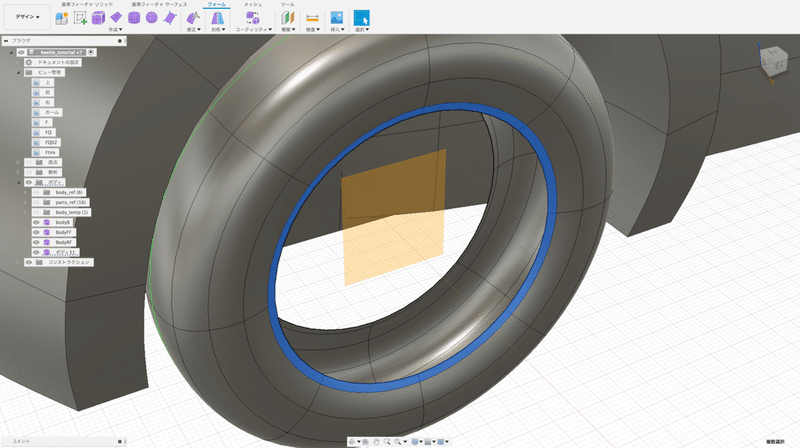This screenshot has width=800, height=448.
Task: Activate beetle_tutorial v7 component radio button
Action: 91,52
